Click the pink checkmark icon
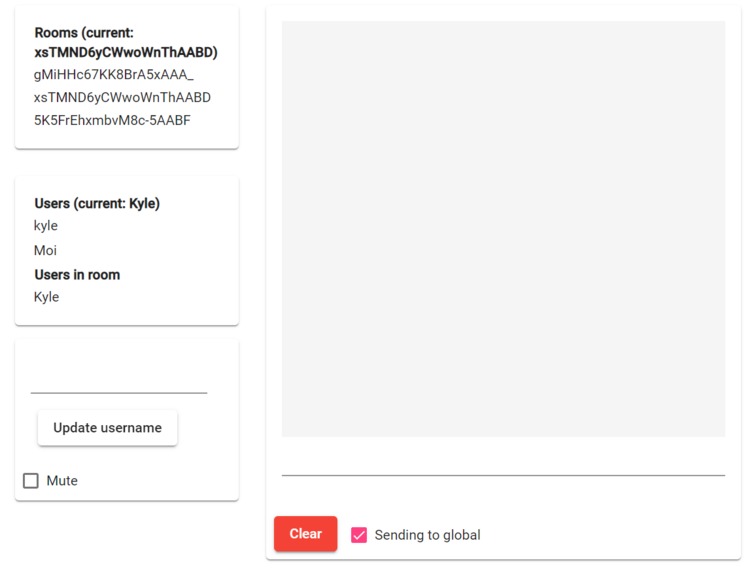The width and height of the screenshot is (754, 573). click(359, 535)
